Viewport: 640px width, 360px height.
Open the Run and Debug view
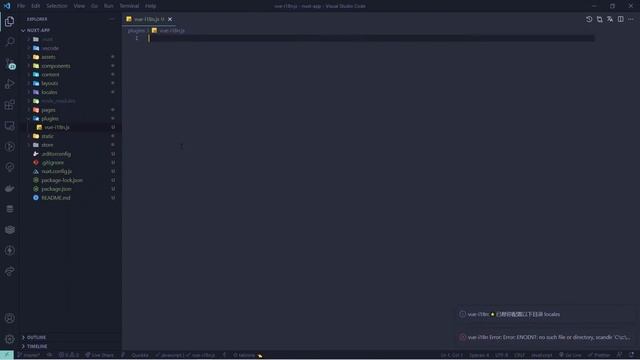[x=9, y=84]
